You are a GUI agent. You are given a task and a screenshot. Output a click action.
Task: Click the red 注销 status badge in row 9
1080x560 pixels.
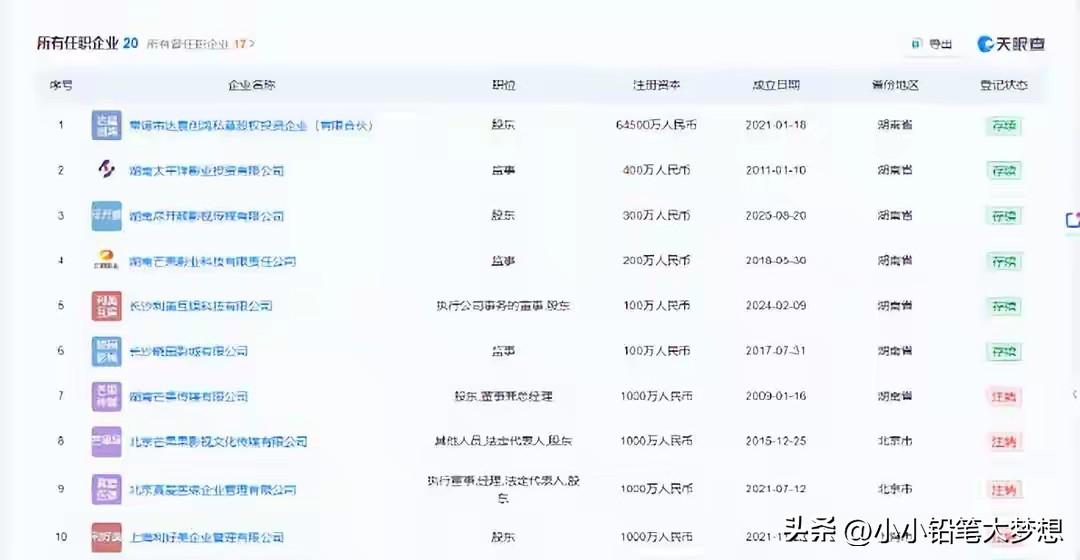click(1004, 490)
